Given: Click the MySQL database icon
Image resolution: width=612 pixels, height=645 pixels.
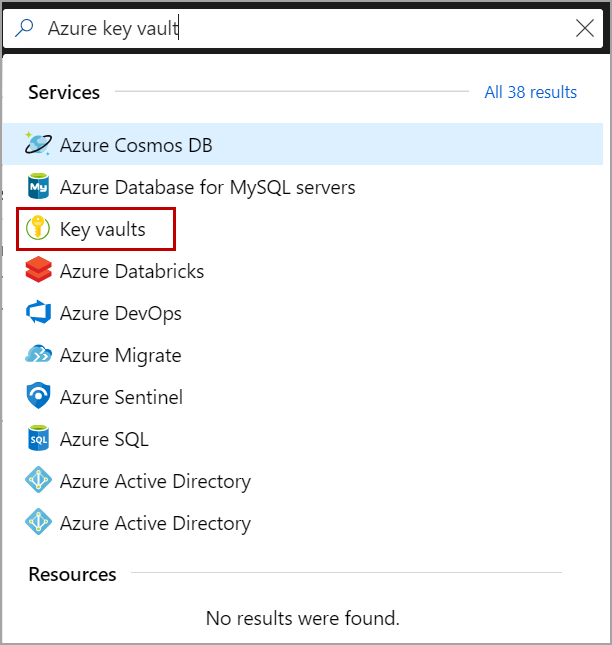Looking at the screenshot, I should [x=39, y=187].
